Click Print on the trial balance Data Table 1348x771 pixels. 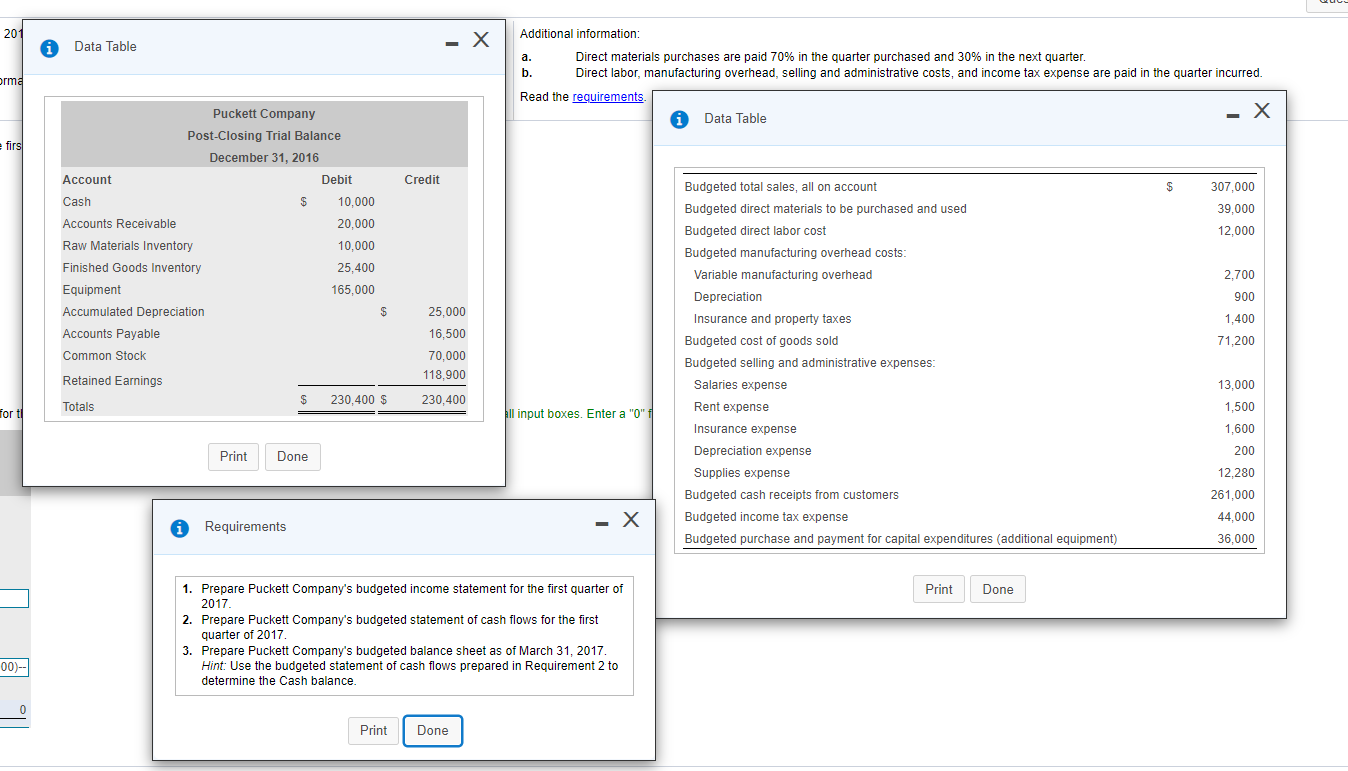233,456
